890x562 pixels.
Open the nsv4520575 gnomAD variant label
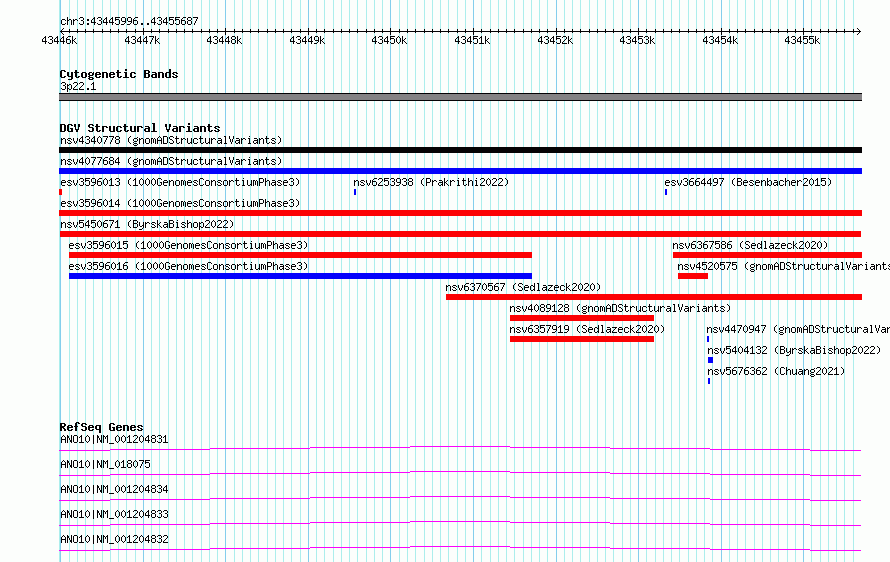point(783,266)
